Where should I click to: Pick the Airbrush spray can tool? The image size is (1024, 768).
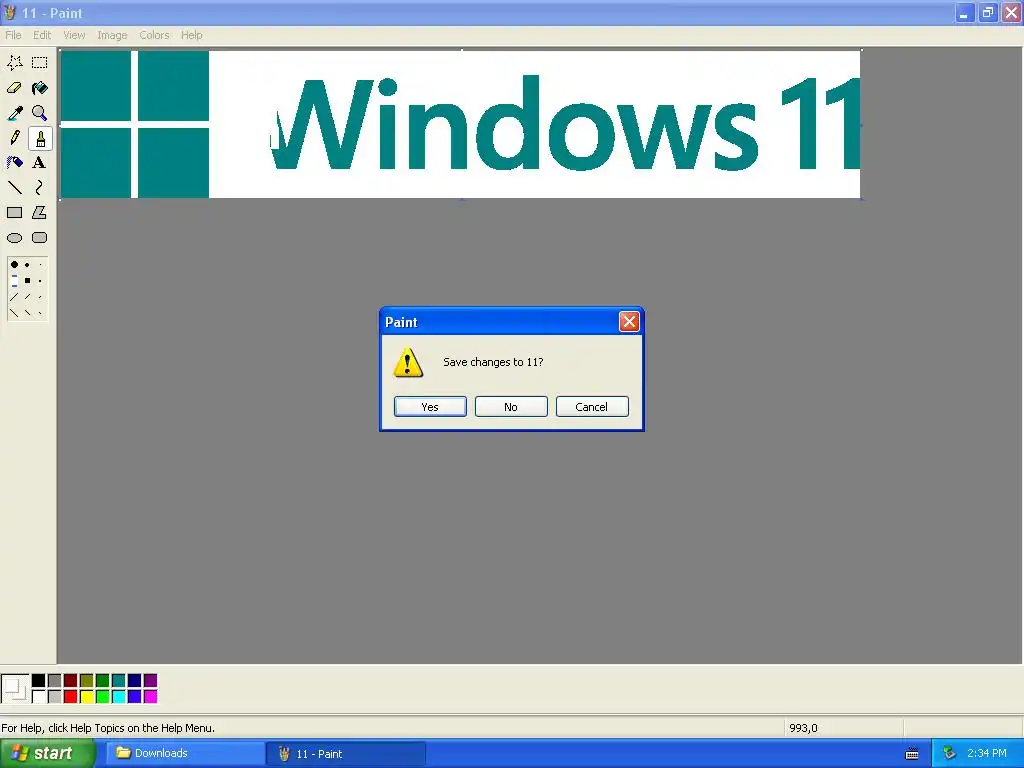[14, 163]
